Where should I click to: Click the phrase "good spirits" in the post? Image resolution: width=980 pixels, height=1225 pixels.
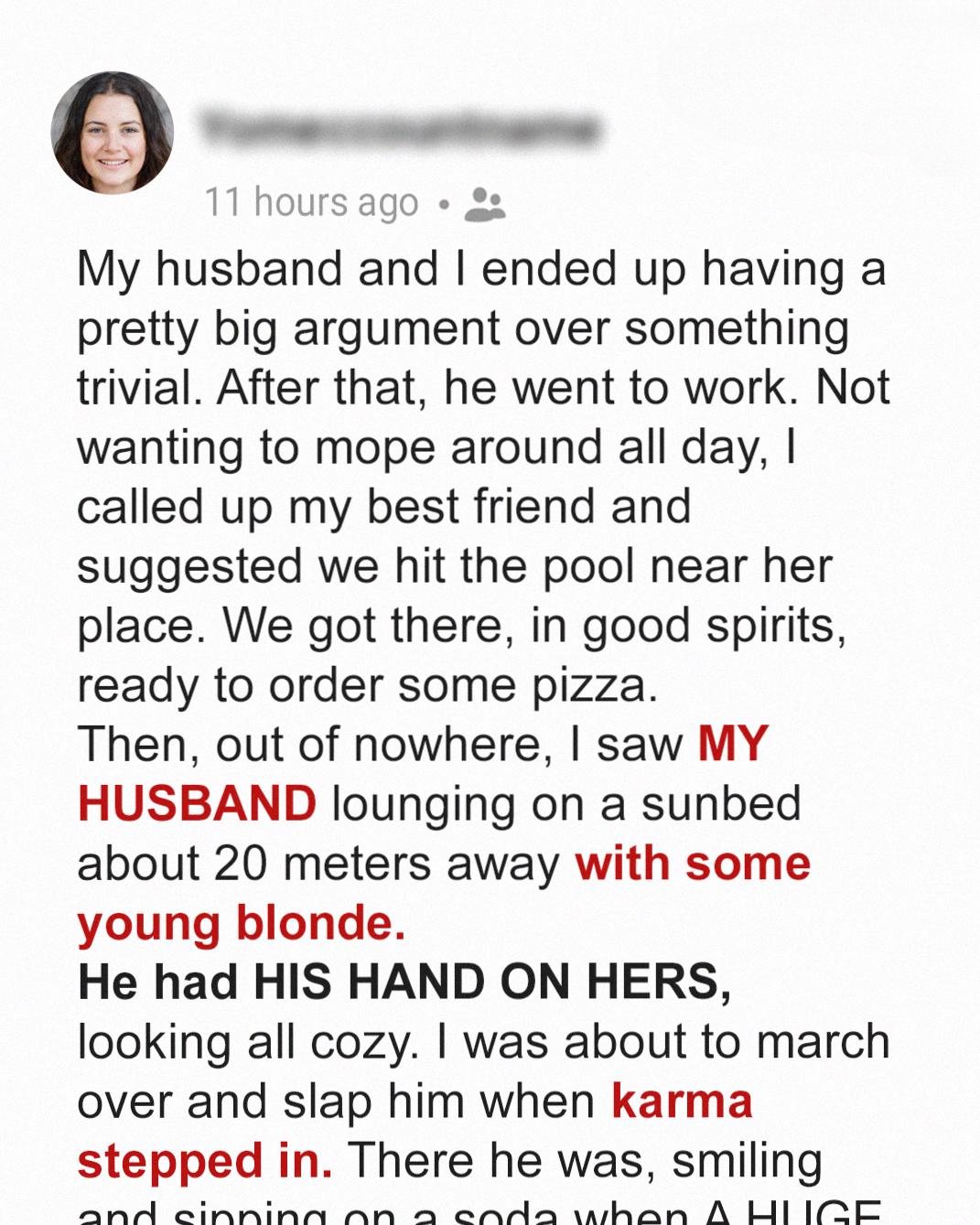pyautogui.click(x=714, y=626)
